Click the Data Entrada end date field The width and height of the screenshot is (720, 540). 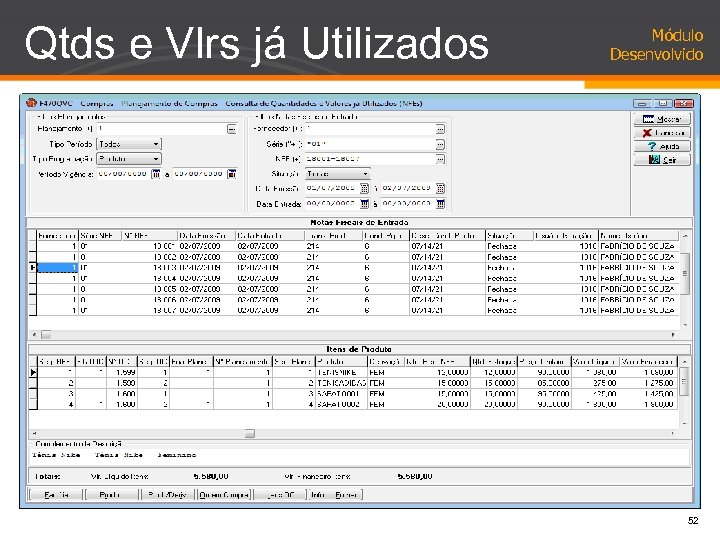click(408, 203)
